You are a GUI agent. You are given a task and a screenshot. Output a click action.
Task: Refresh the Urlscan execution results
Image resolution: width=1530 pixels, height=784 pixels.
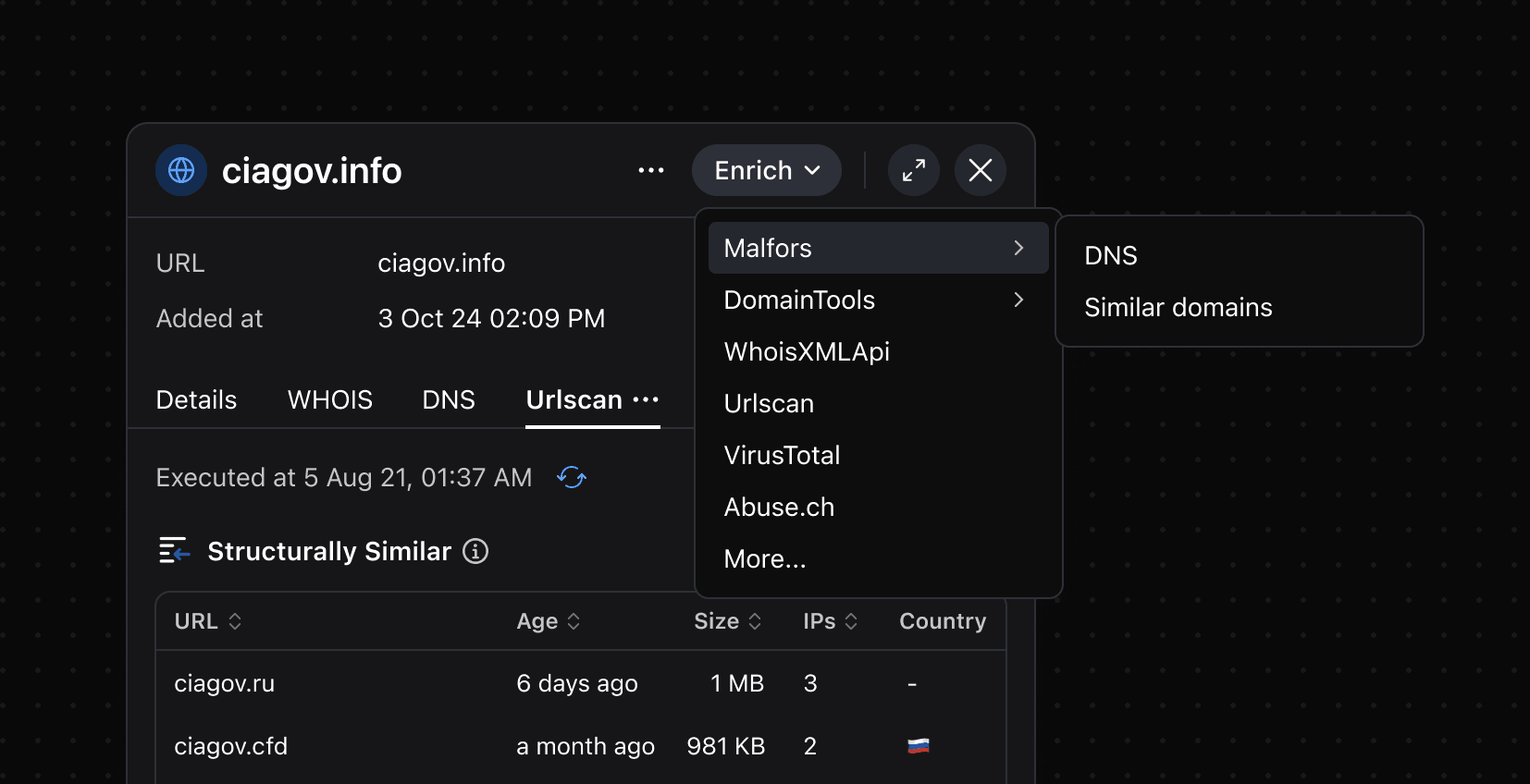572,477
